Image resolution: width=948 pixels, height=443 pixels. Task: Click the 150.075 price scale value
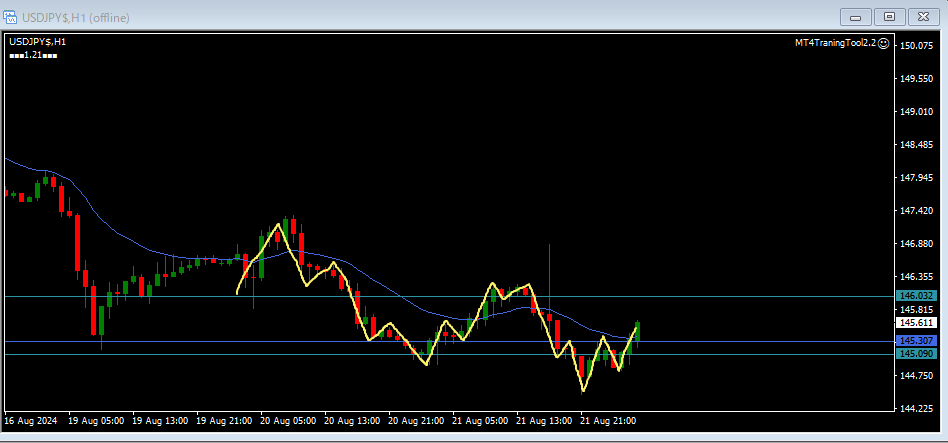916,46
